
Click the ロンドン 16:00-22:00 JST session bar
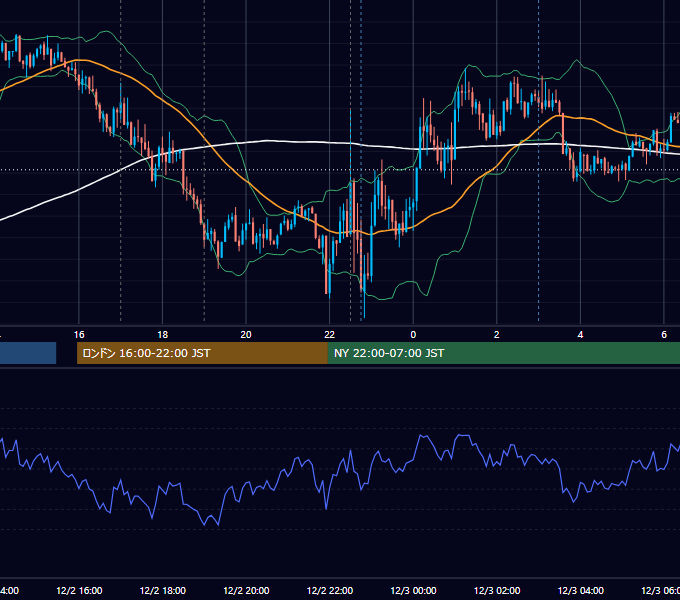pos(202,353)
